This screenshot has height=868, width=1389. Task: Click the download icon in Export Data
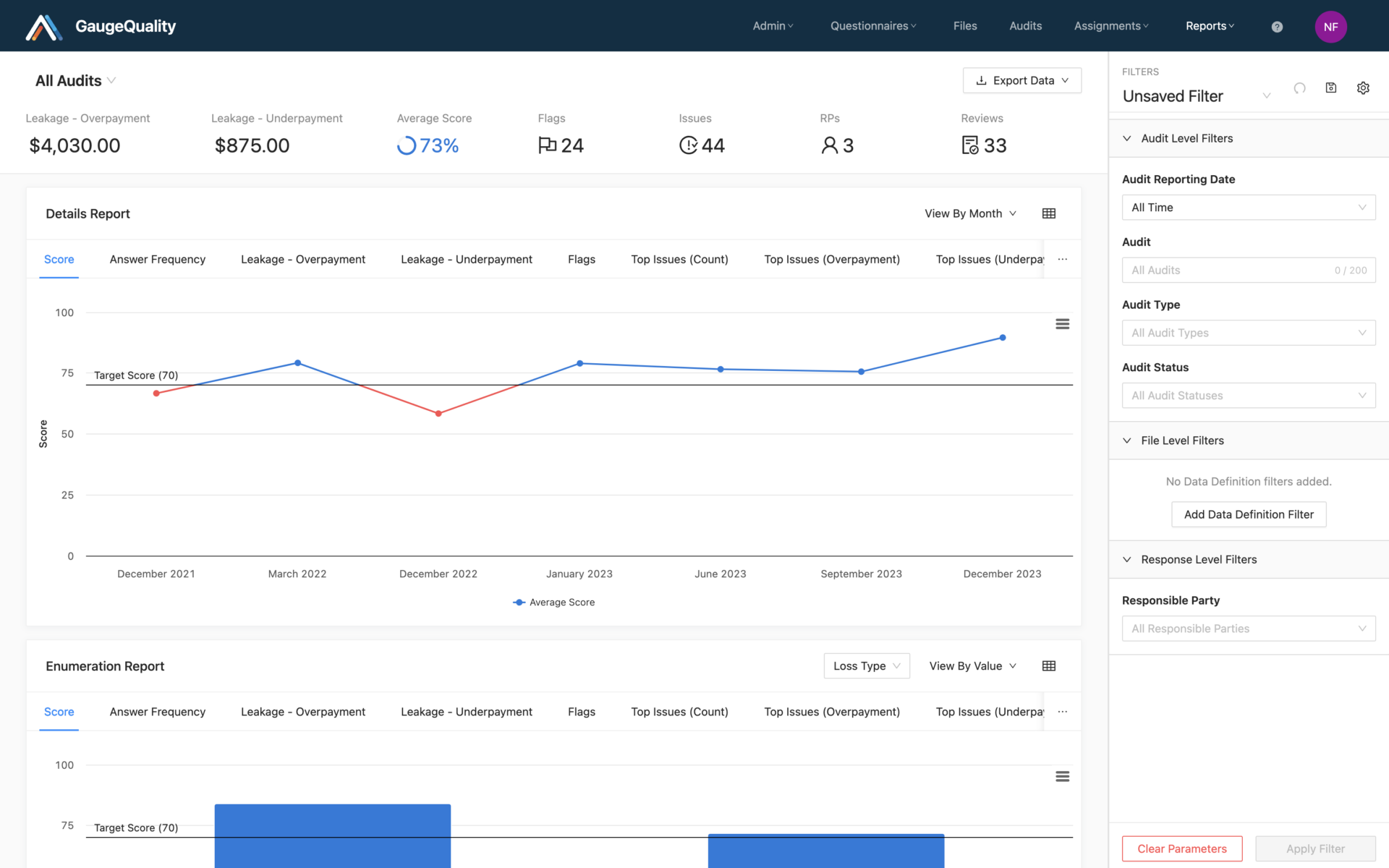981,80
